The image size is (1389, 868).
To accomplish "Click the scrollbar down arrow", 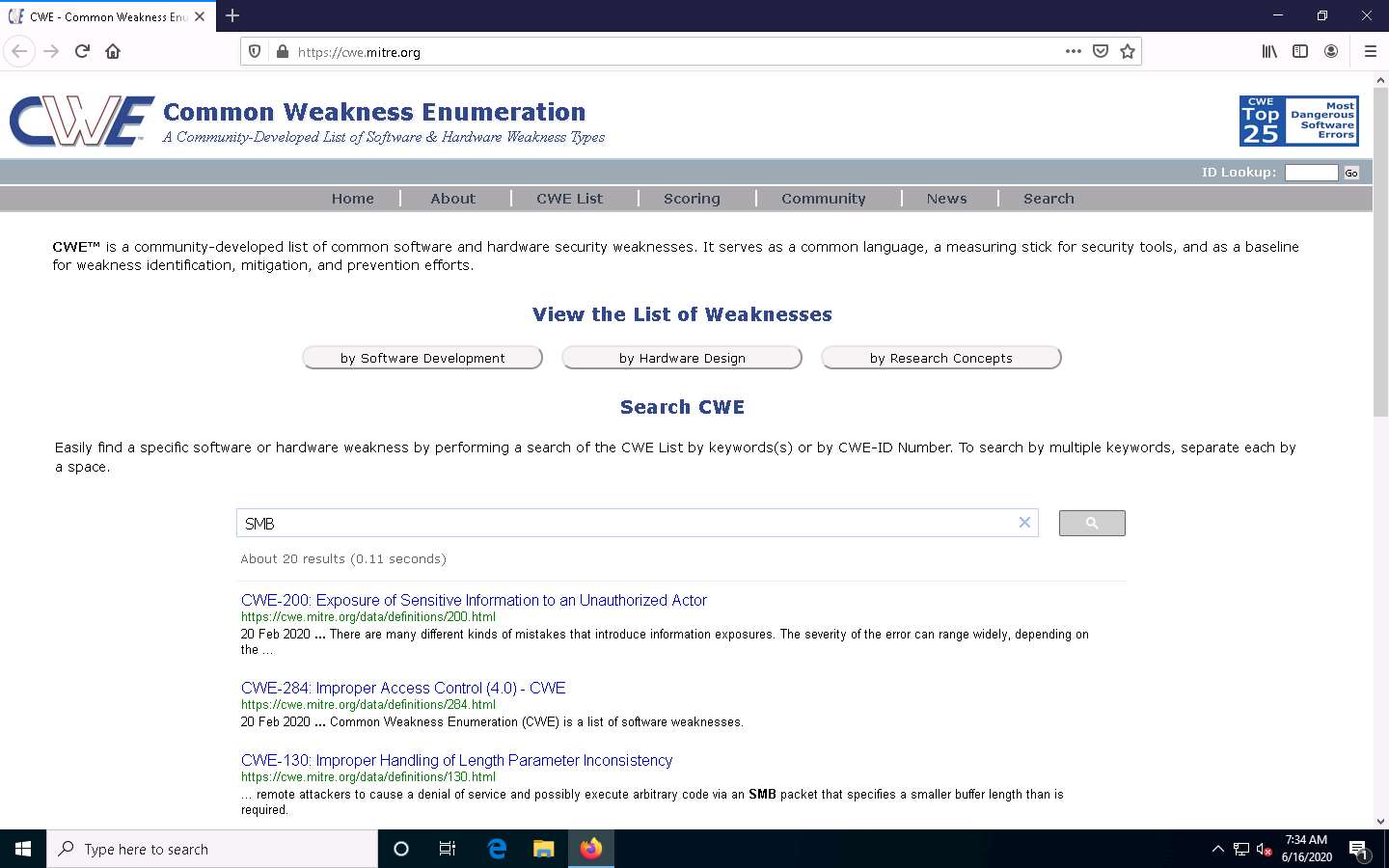I will coord(1380,822).
